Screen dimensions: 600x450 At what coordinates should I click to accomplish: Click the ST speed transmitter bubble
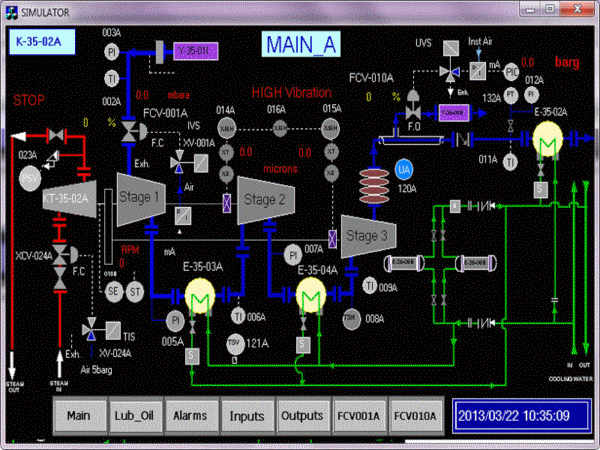(x=135, y=292)
